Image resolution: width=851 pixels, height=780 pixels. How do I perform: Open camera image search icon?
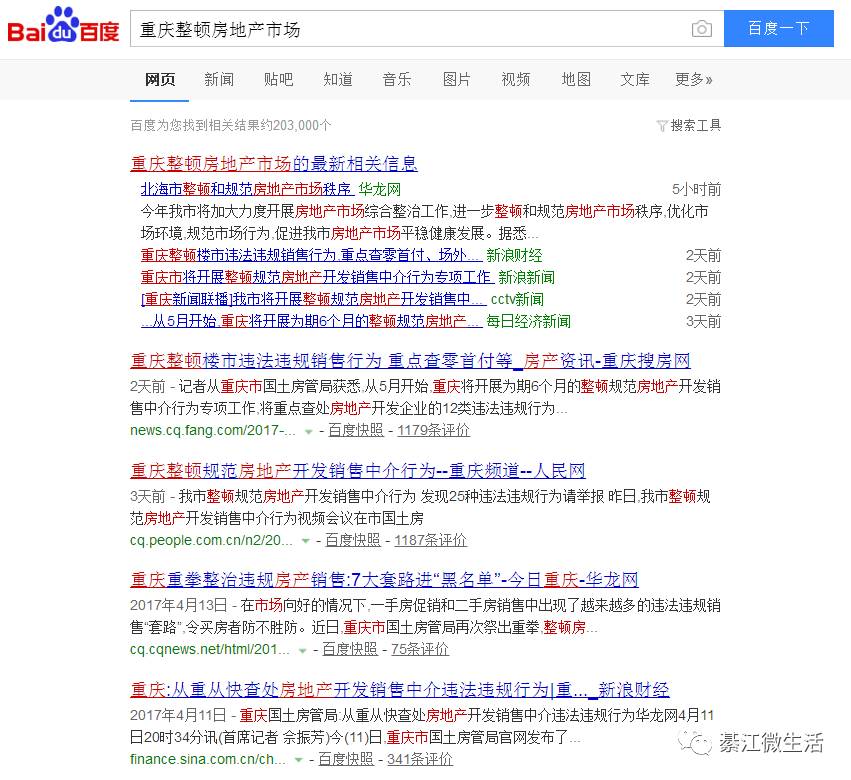click(702, 28)
